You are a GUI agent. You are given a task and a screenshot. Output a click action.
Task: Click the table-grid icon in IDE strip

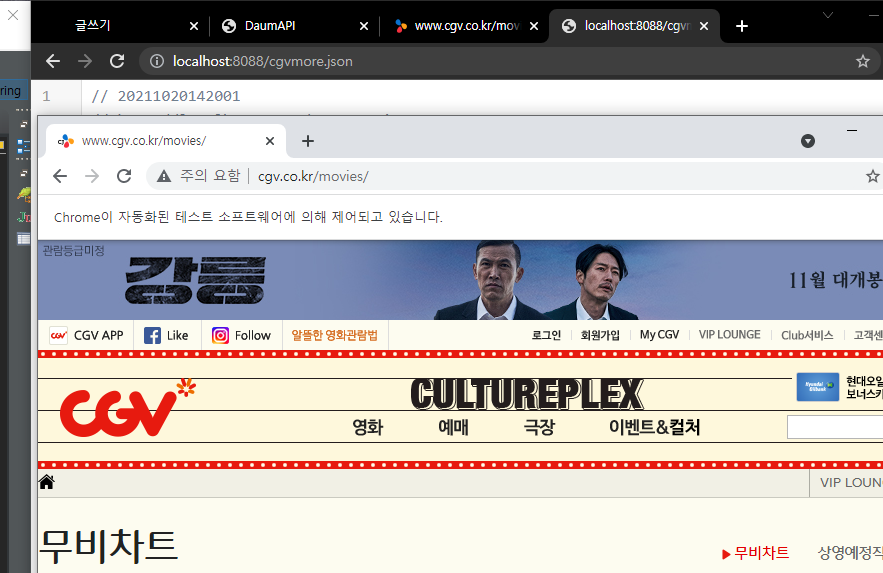coord(24,239)
